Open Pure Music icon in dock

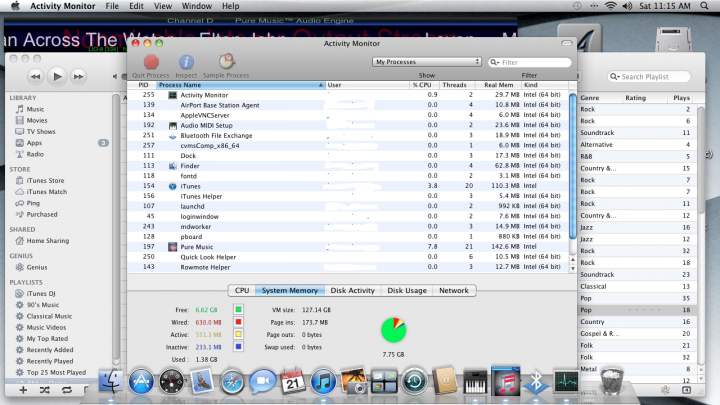pos(506,382)
